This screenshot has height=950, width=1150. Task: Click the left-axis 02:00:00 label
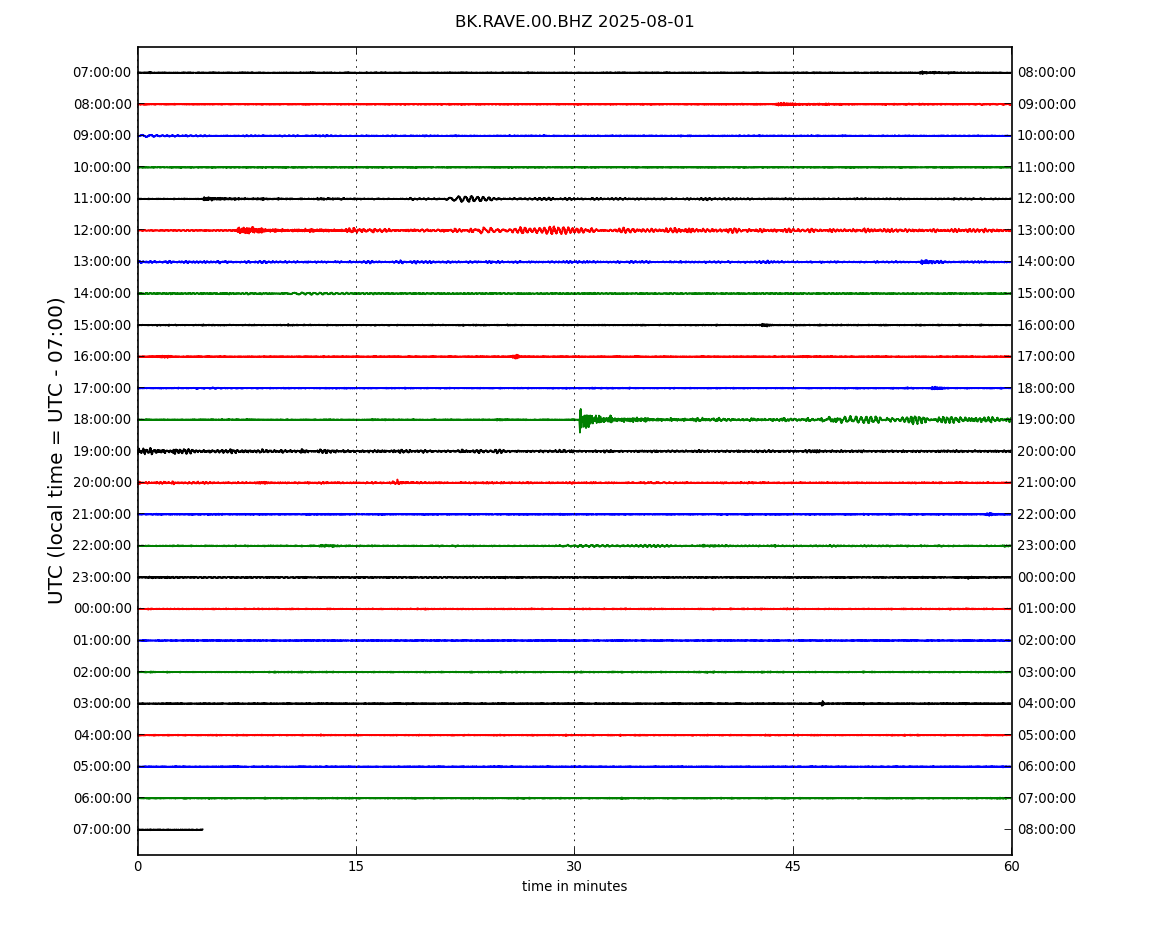coord(103,672)
